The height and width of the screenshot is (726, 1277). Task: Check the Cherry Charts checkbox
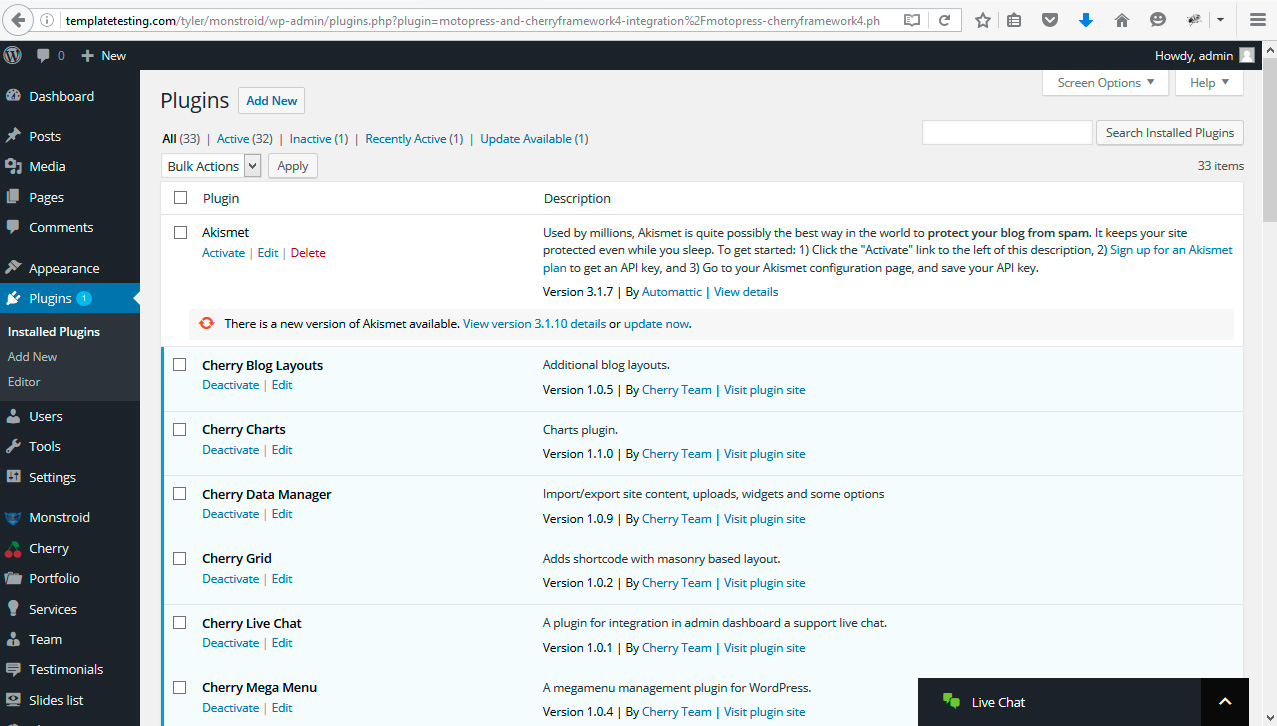180,429
